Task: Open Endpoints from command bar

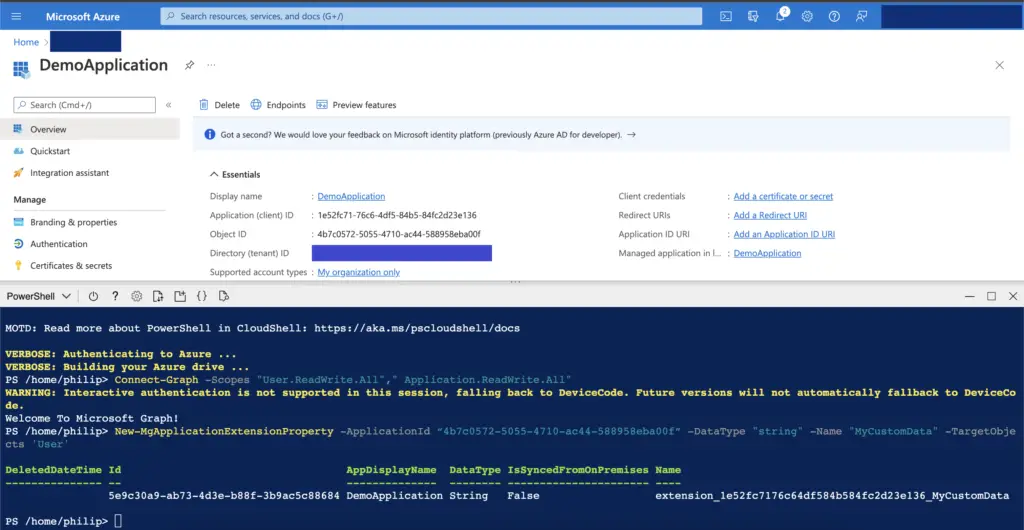Action: point(278,104)
